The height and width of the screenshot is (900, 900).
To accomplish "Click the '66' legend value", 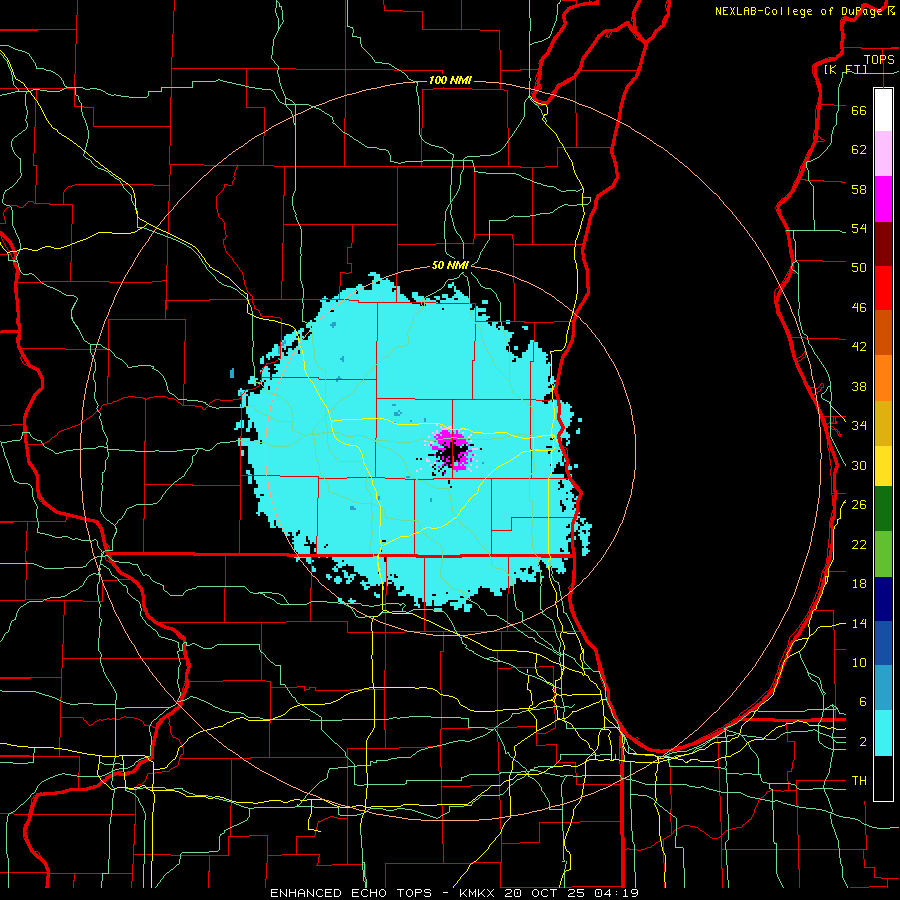I will (859, 110).
